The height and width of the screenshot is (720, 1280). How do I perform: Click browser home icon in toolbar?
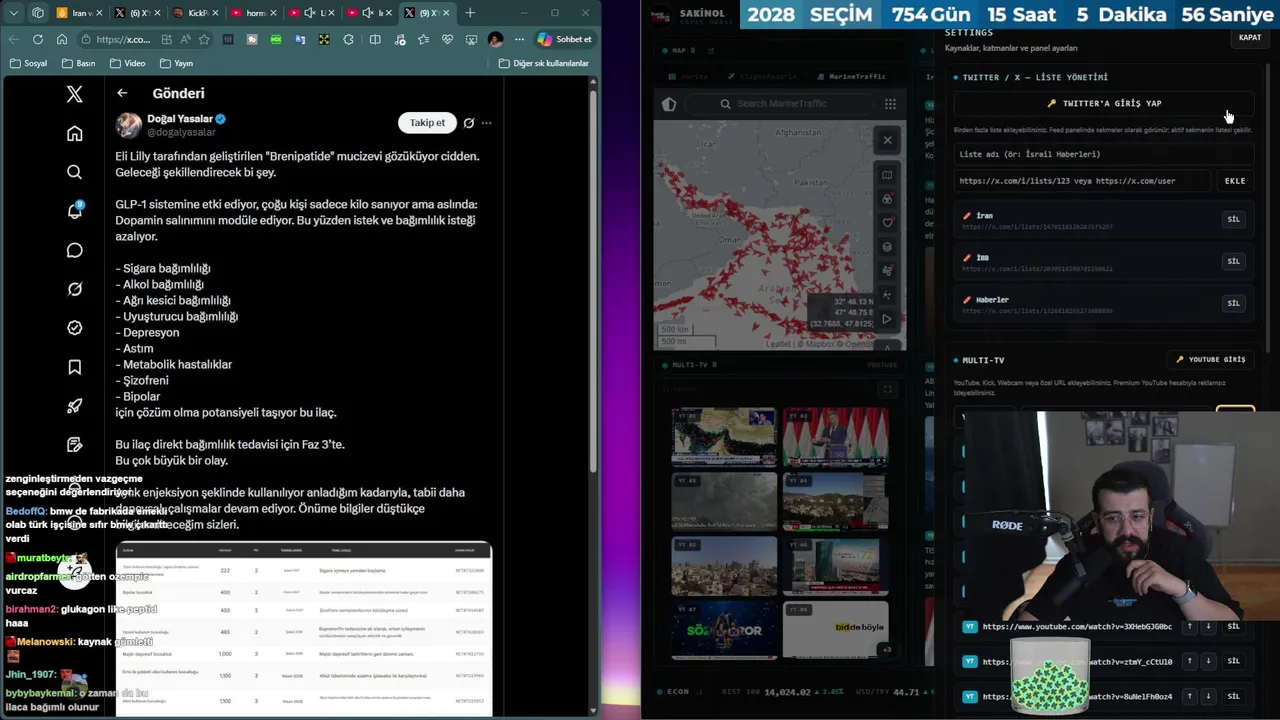click(x=62, y=39)
